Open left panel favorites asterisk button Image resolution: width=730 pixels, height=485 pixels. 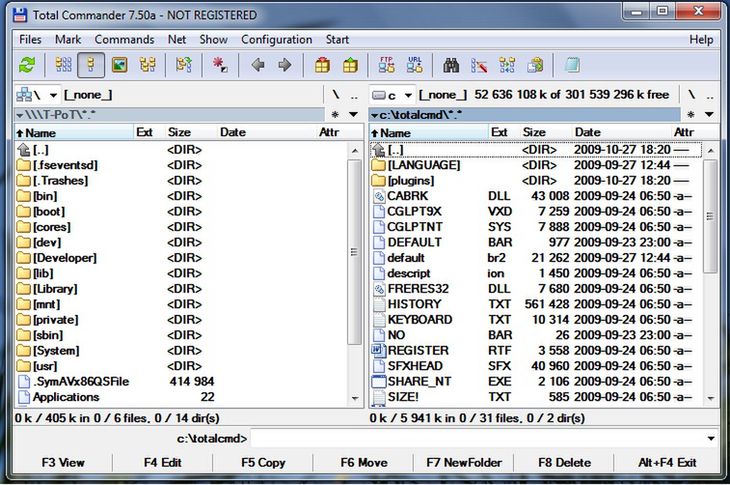[x=335, y=115]
